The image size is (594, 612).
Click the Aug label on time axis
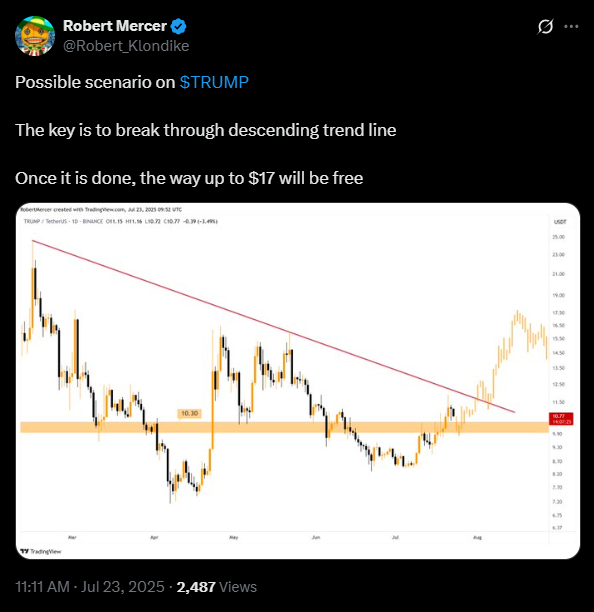(477, 537)
